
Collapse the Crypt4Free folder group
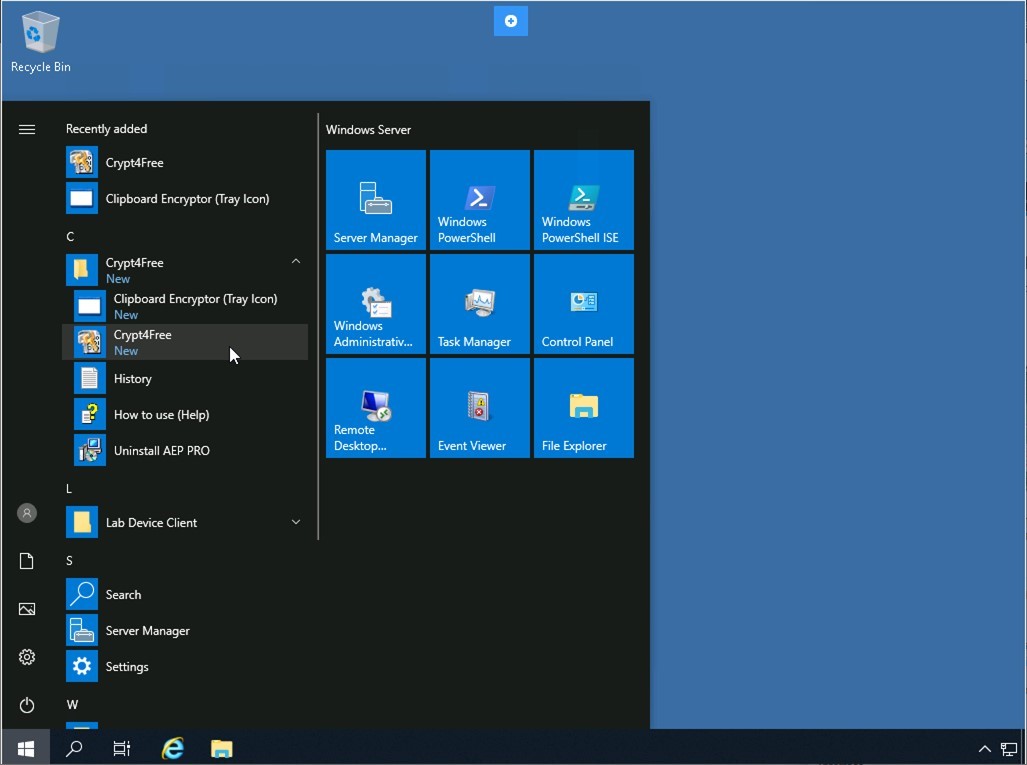click(295, 262)
